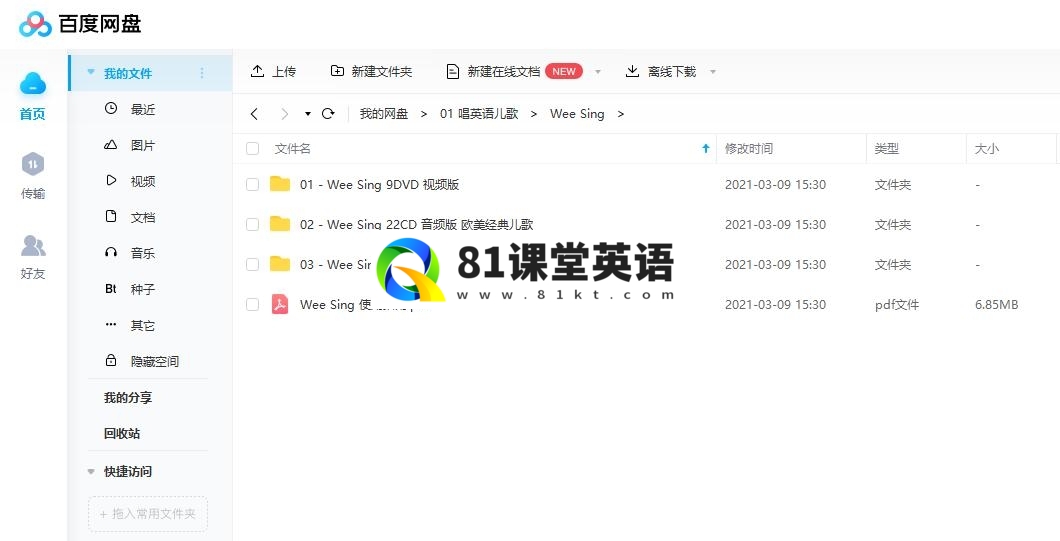This screenshot has height=541, width=1060.
Task: Click the PDF icon of Wee Sing file
Action: tap(279, 304)
